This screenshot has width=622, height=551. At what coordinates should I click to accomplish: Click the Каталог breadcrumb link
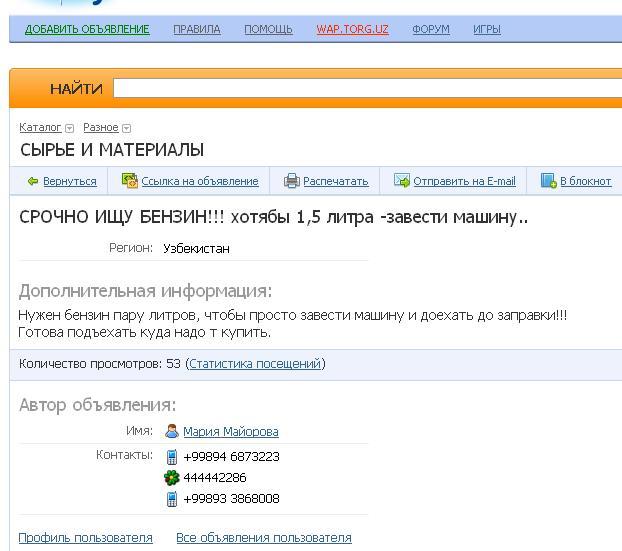click(x=40, y=127)
